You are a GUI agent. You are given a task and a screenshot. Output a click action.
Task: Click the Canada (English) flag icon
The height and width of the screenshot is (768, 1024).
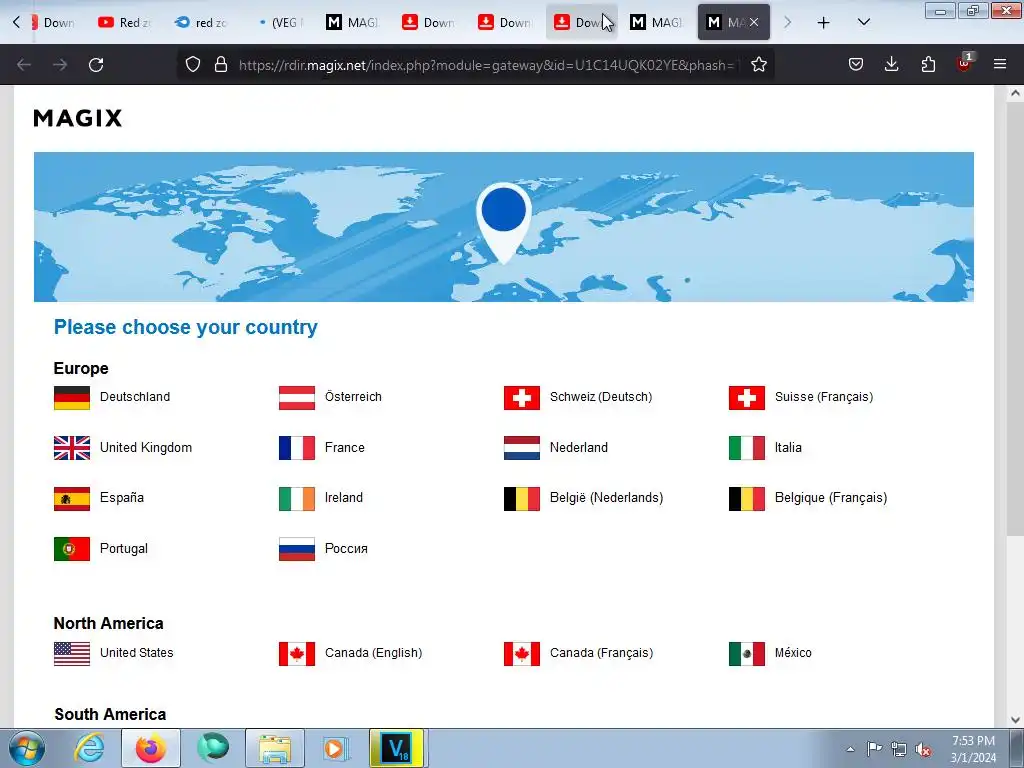click(x=296, y=654)
